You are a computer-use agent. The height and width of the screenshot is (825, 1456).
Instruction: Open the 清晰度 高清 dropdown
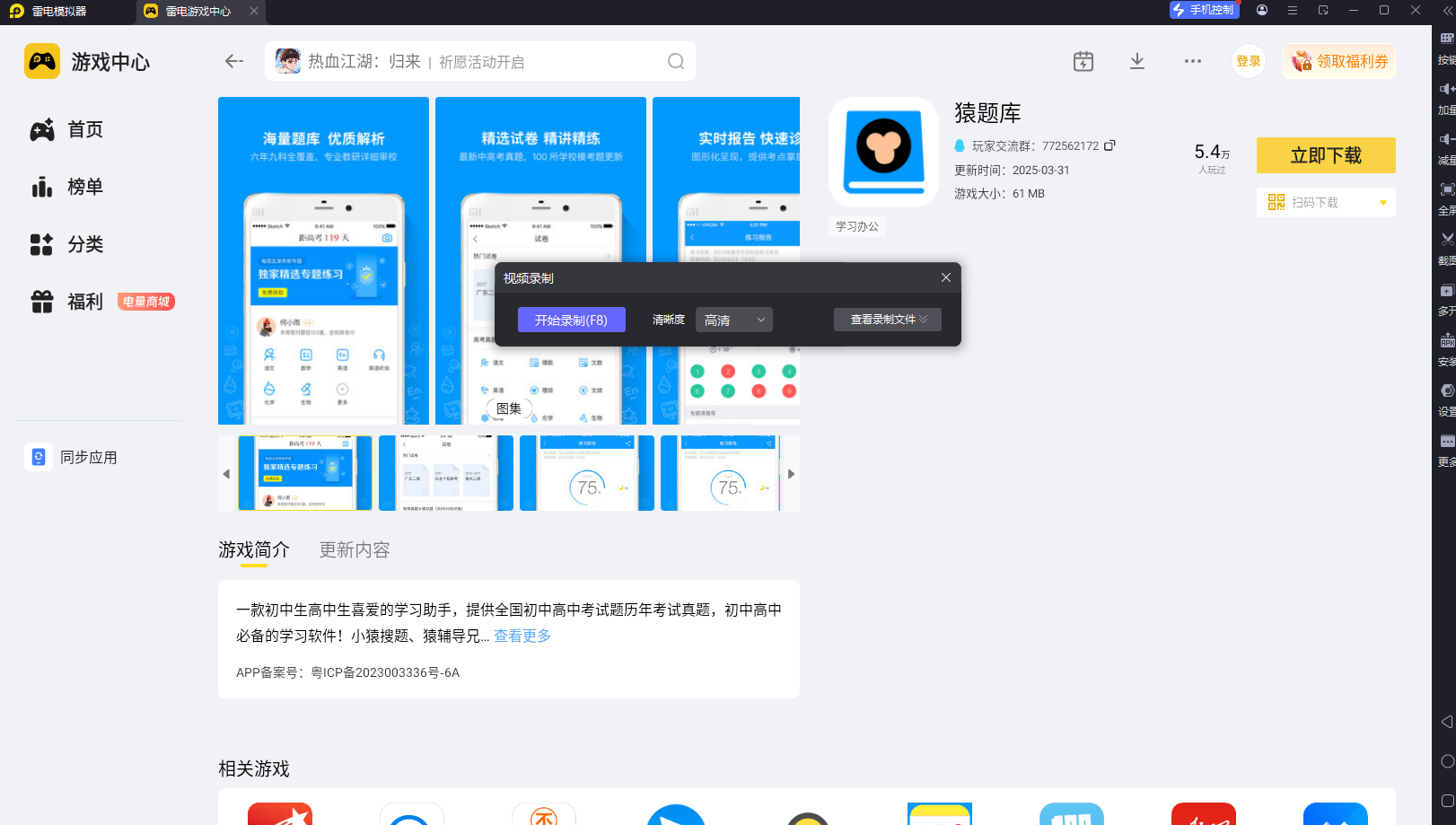(x=734, y=320)
